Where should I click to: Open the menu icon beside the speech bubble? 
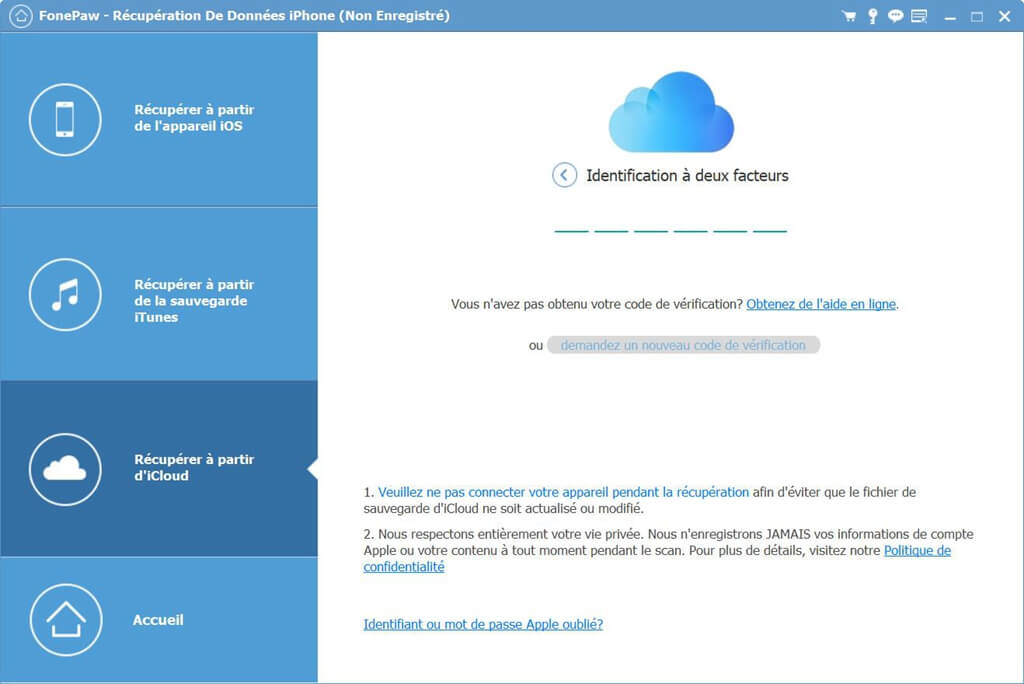(x=919, y=16)
